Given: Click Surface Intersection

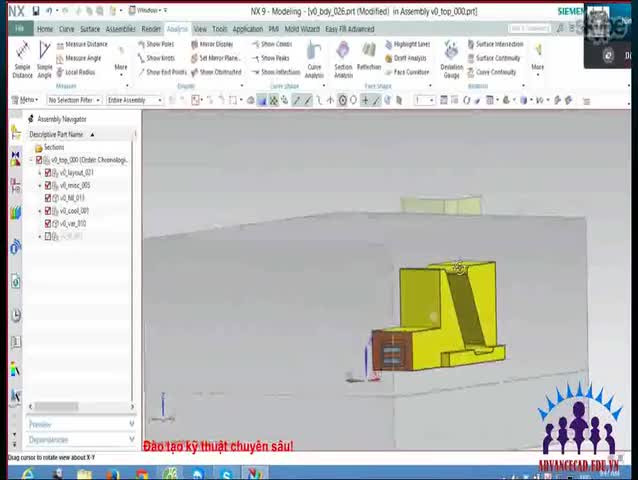Looking at the screenshot, I should pyautogui.click(x=495, y=44).
